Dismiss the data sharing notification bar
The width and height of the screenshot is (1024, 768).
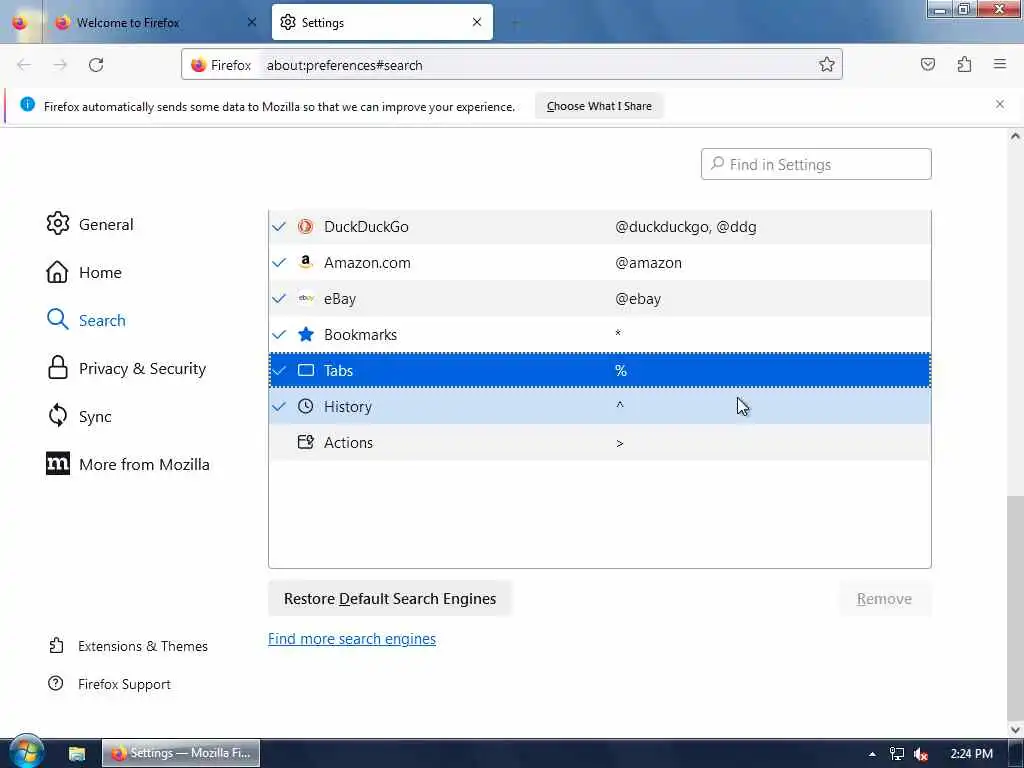click(1000, 104)
